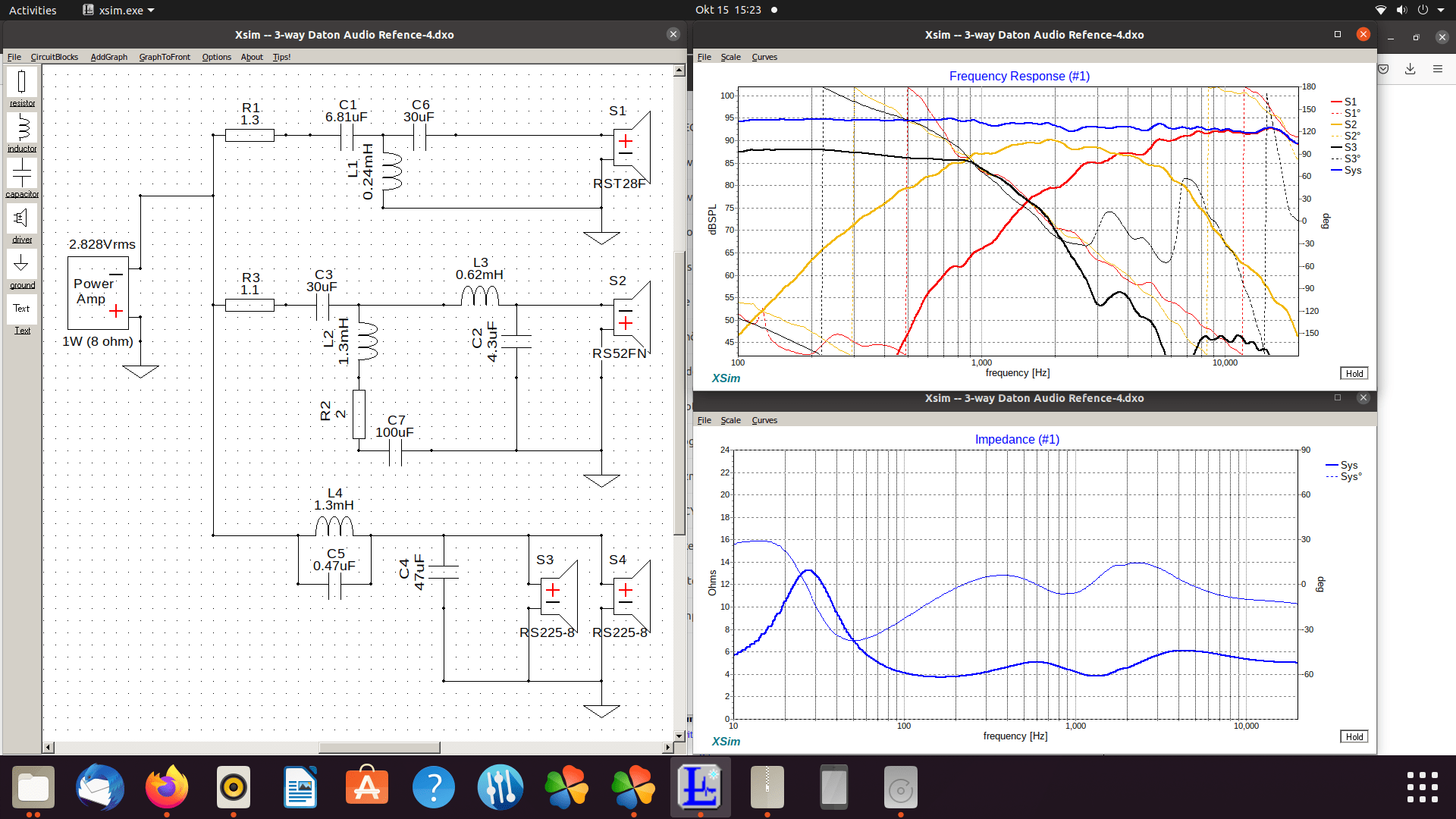Select resistor R3 1.1 in schematic
The height and width of the screenshot is (819, 1456).
coord(249,305)
